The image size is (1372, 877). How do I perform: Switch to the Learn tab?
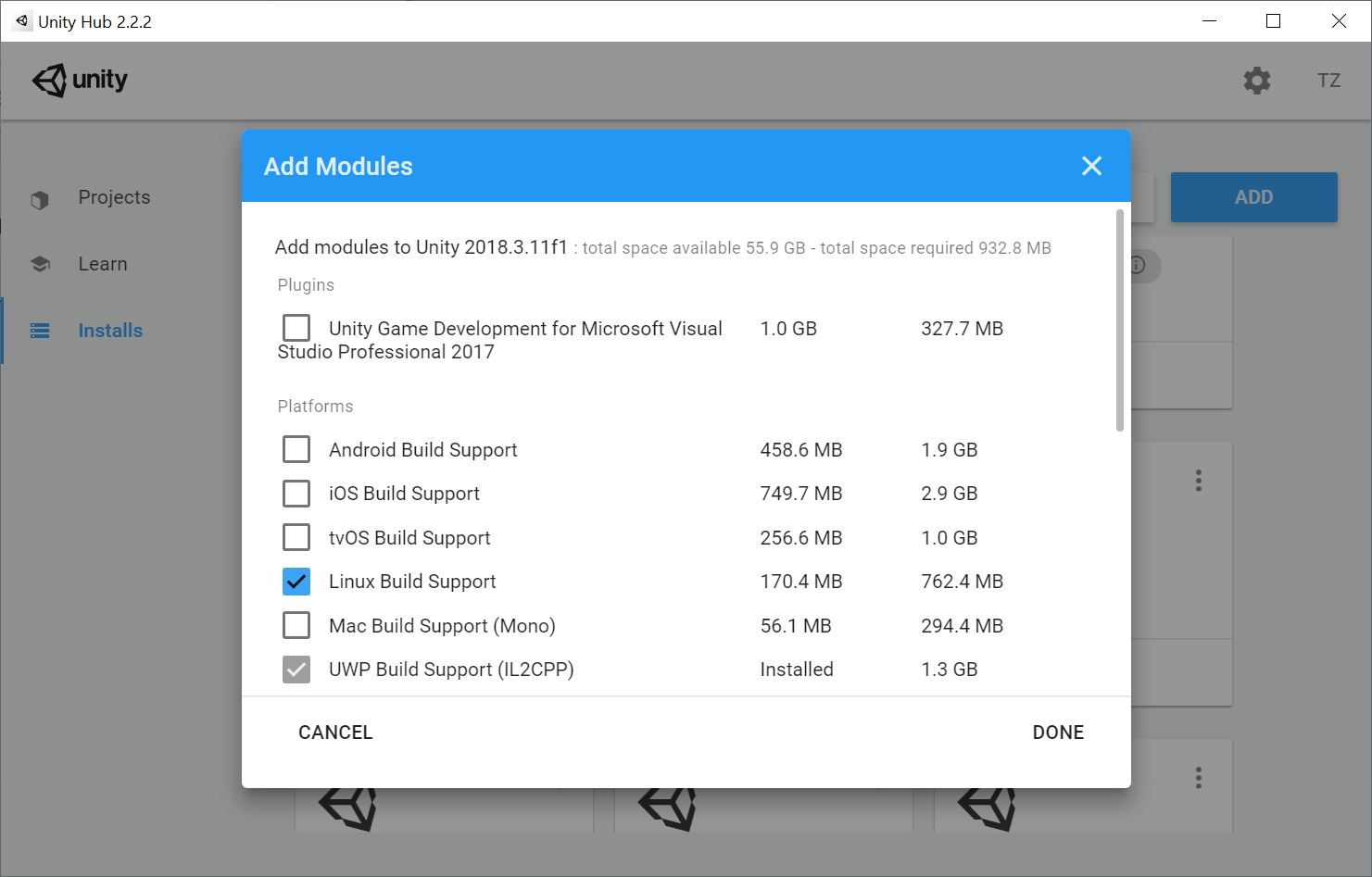click(103, 264)
